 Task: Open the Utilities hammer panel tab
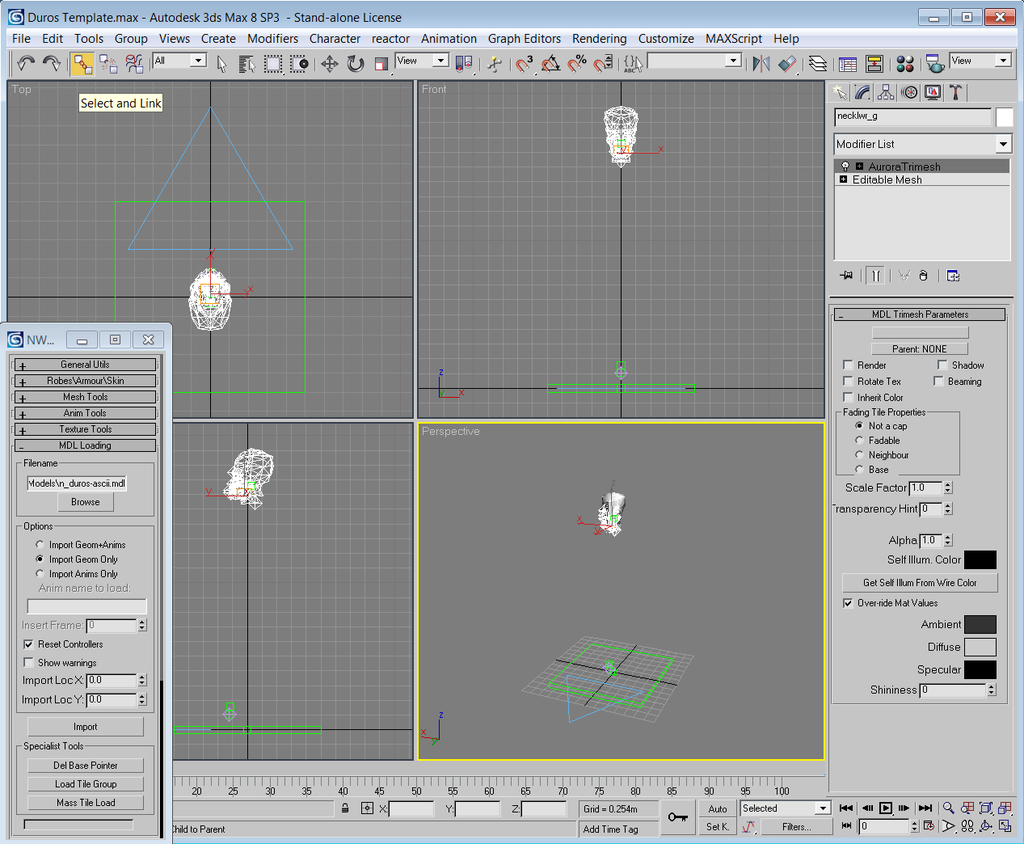tap(956, 93)
